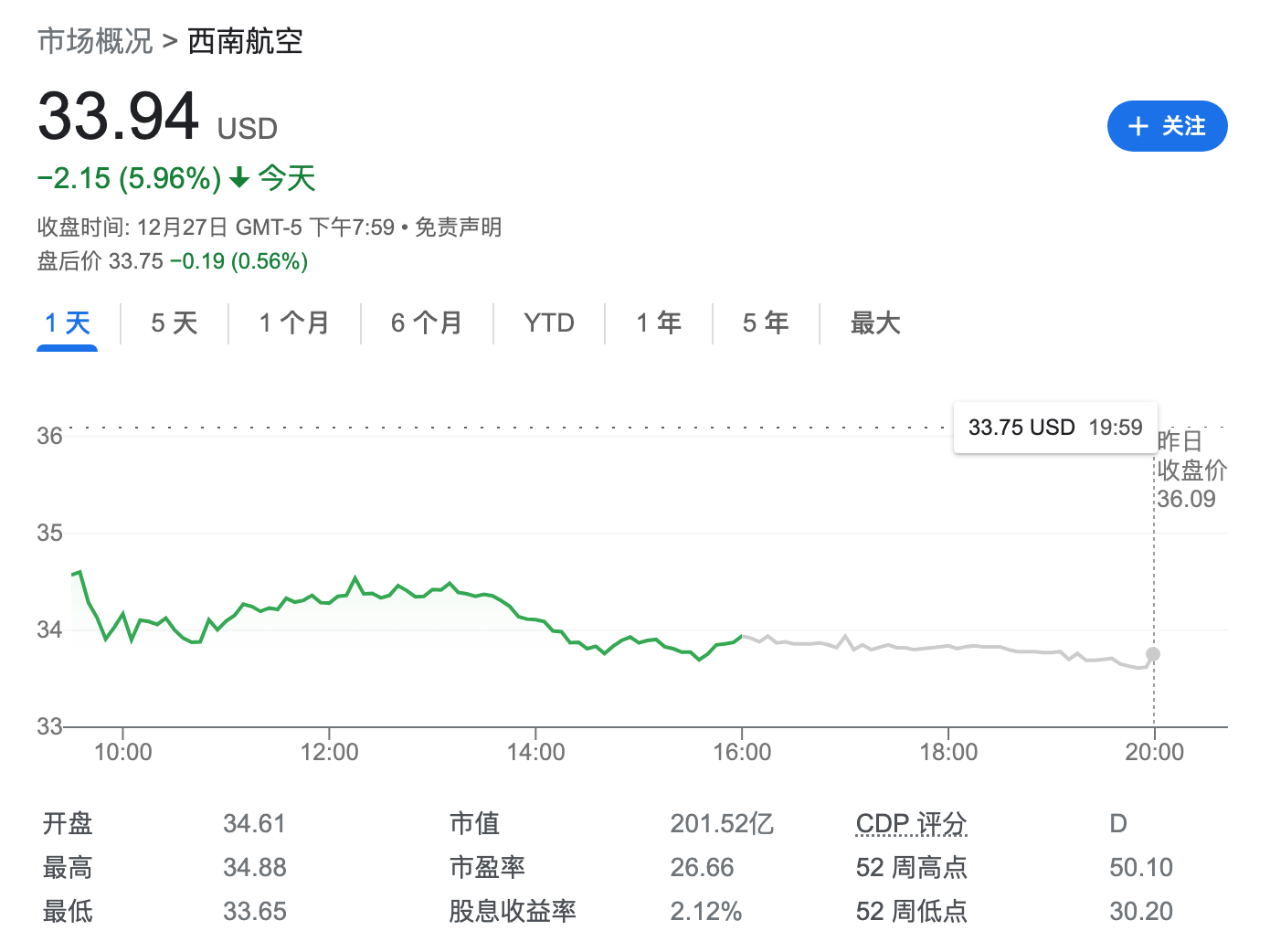Click the 33.75 USD 19:59 tooltip
Image resolution: width=1270 pixels, height=952 pixels.
tap(1055, 428)
